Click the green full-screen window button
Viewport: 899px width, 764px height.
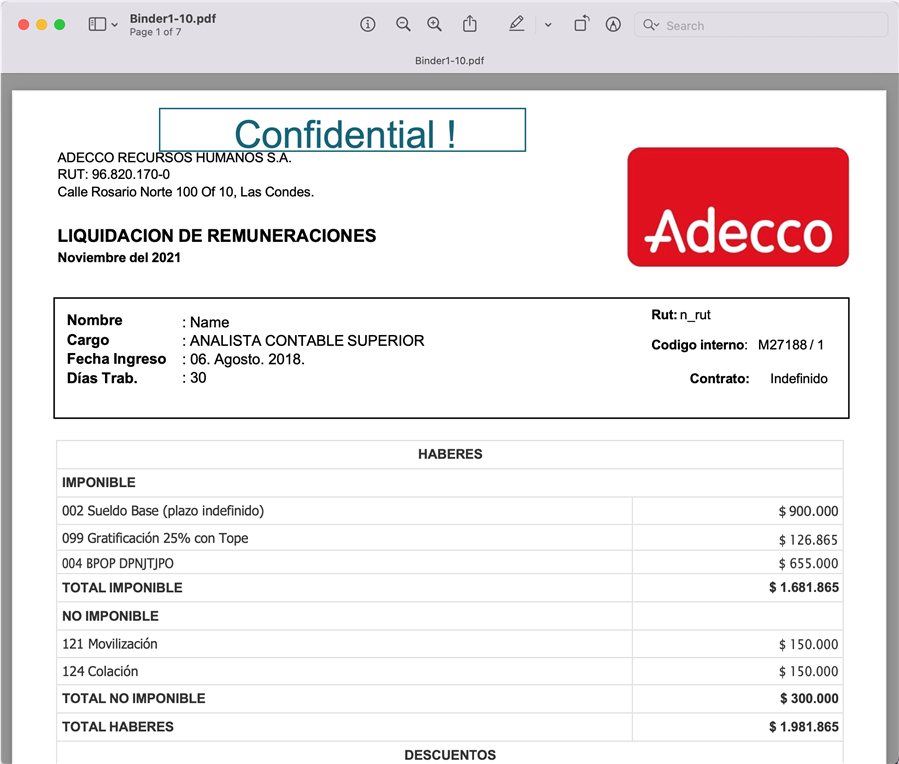(x=60, y=25)
